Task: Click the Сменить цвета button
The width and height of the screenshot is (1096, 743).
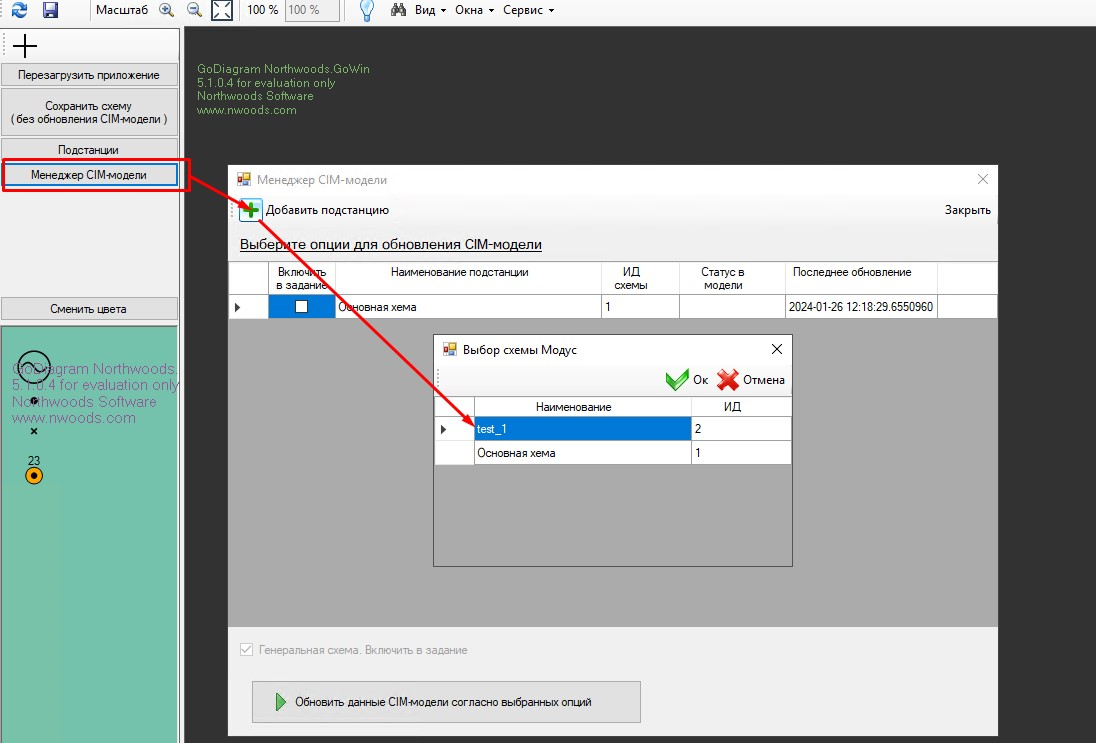Action: click(89, 309)
